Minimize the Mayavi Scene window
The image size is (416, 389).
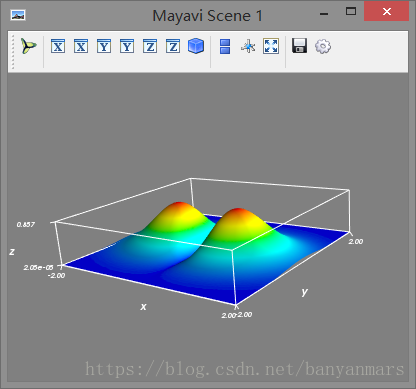click(x=324, y=14)
